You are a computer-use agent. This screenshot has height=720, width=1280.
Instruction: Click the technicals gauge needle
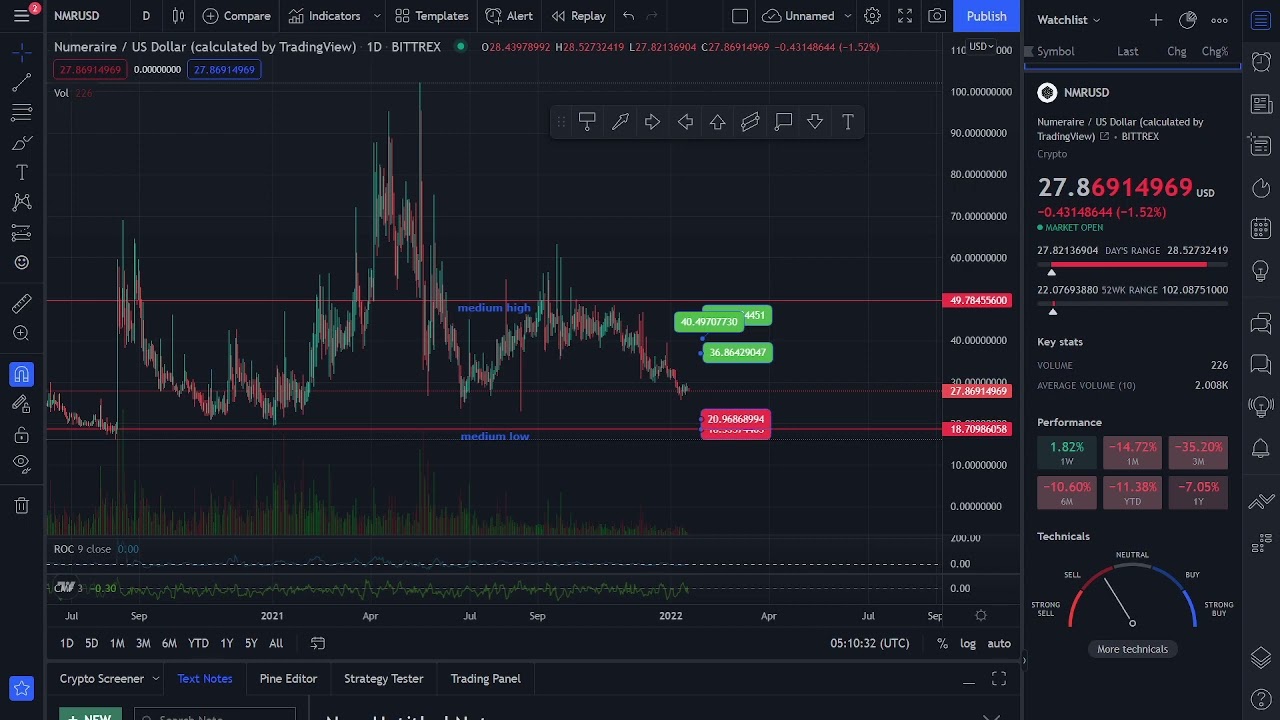click(x=1118, y=600)
